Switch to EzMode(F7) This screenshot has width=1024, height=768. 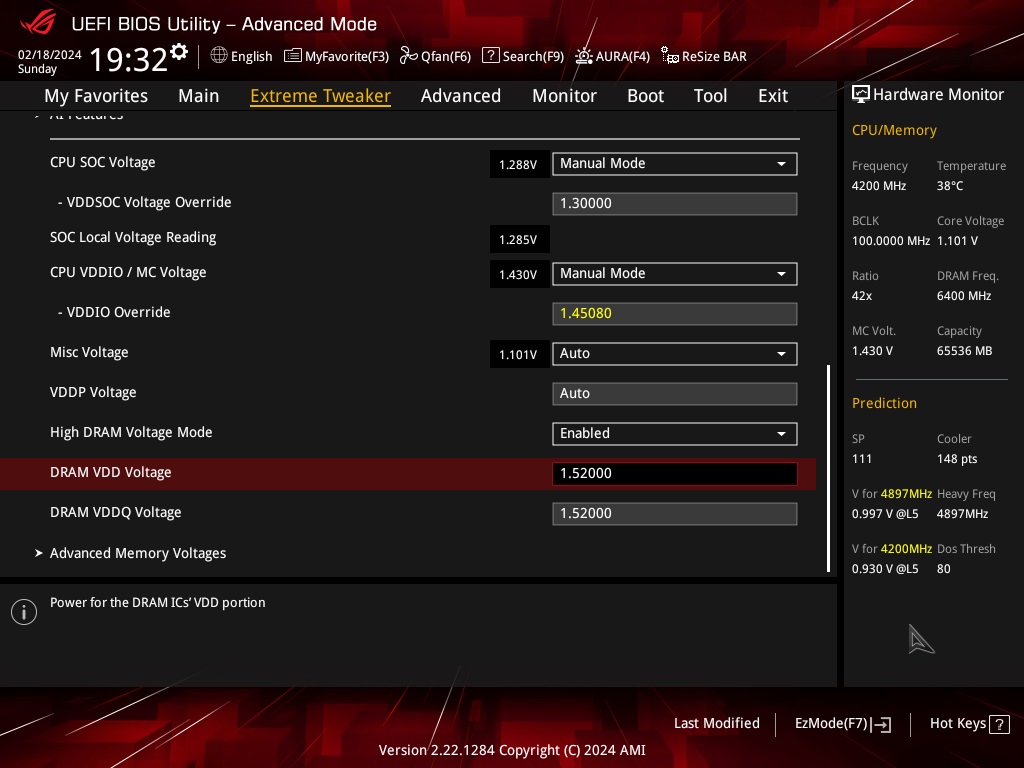pos(842,724)
